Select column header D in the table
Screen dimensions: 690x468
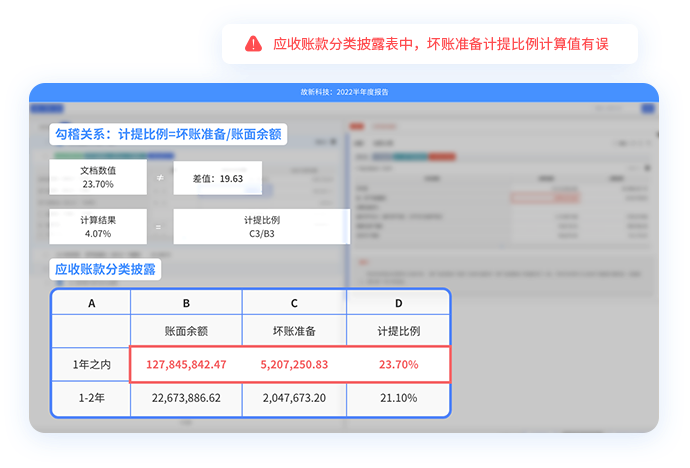(397, 303)
